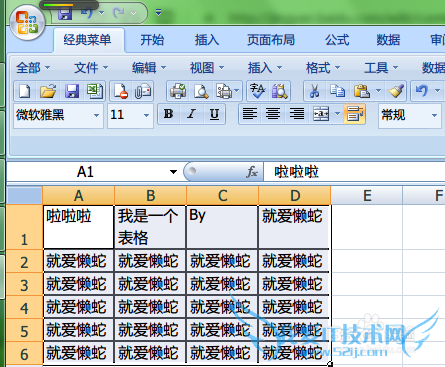Align text right

296,114
